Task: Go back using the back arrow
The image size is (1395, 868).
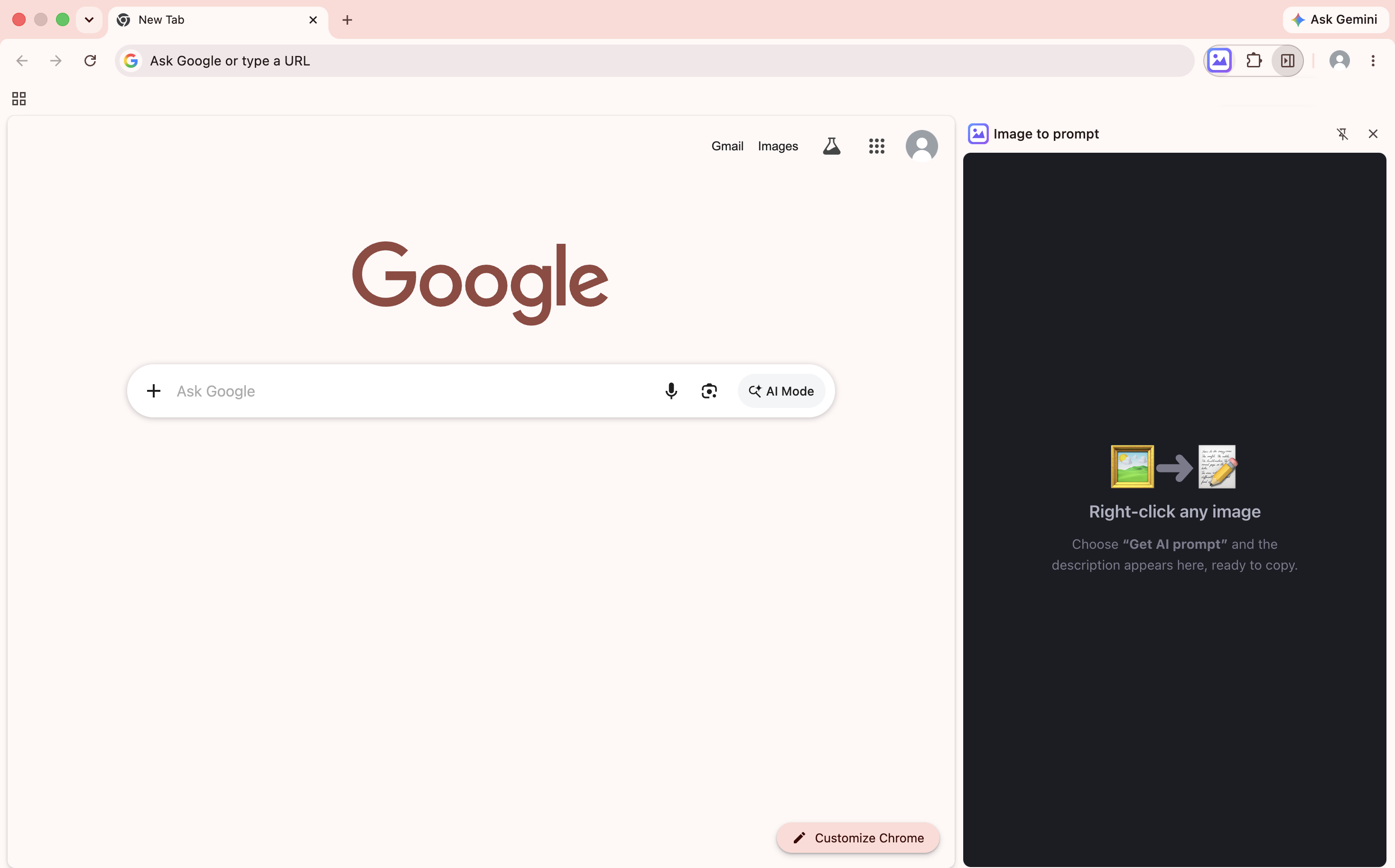Action: click(x=22, y=60)
